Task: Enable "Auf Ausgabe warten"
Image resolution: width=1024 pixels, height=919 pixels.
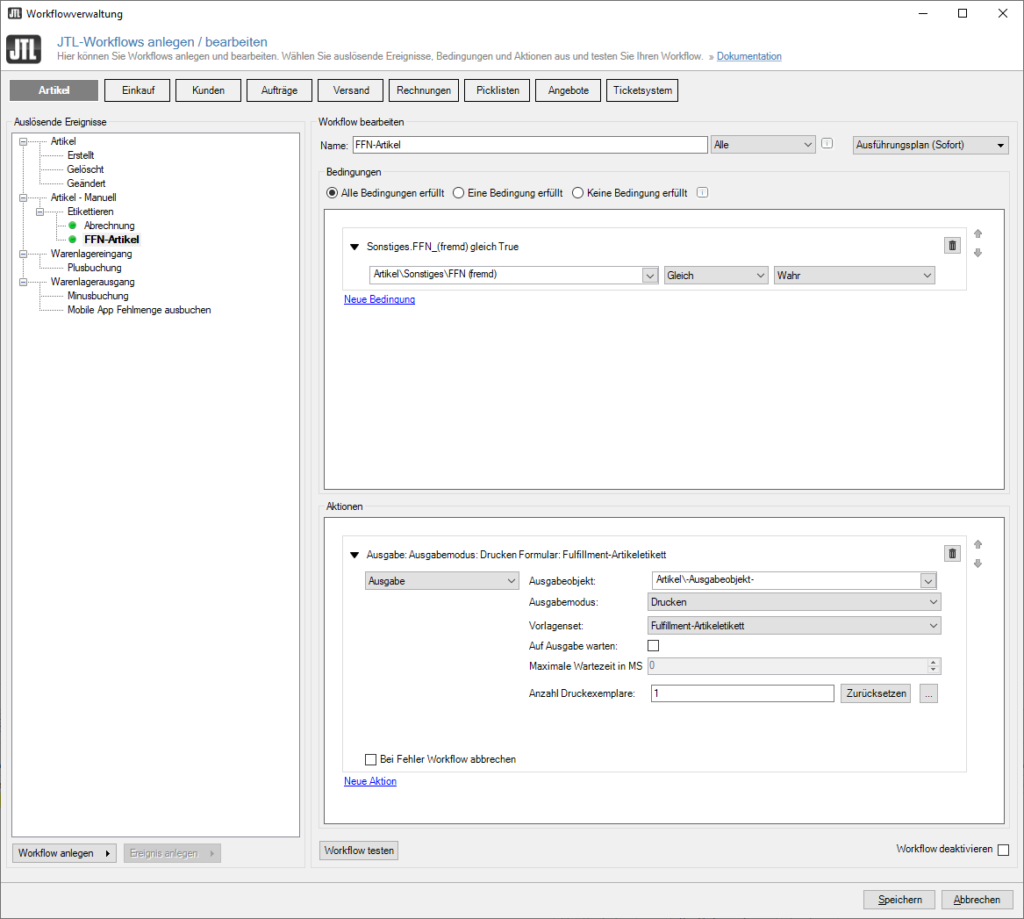Action: (x=654, y=645)
